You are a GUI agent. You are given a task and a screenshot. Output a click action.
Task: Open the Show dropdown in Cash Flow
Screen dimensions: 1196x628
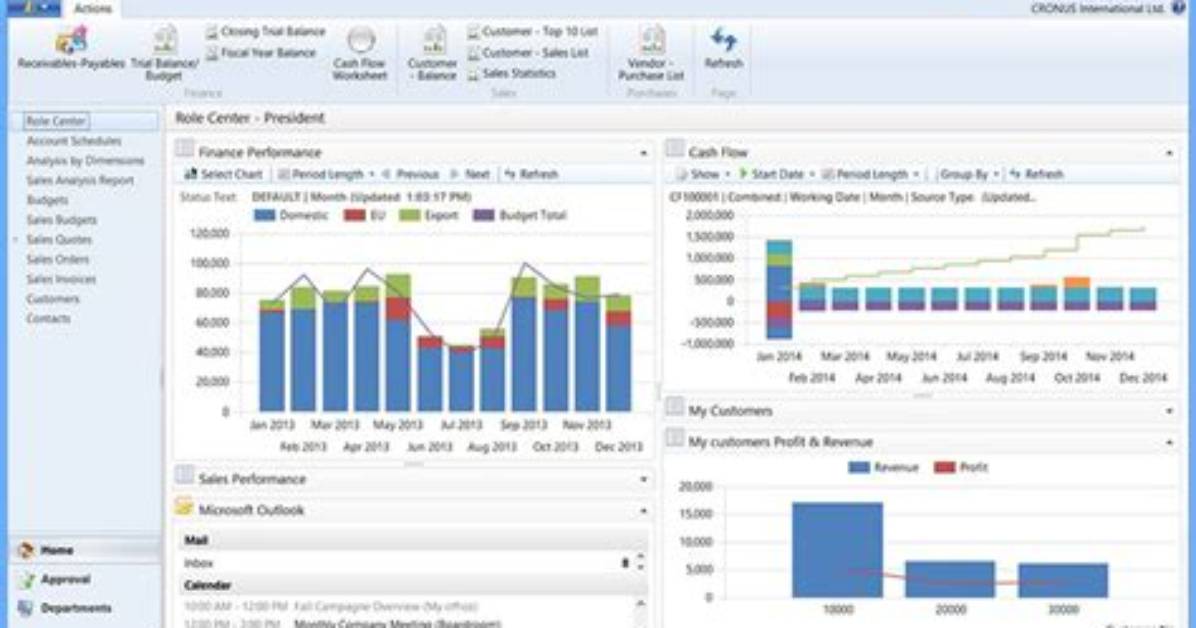[703, 174]
